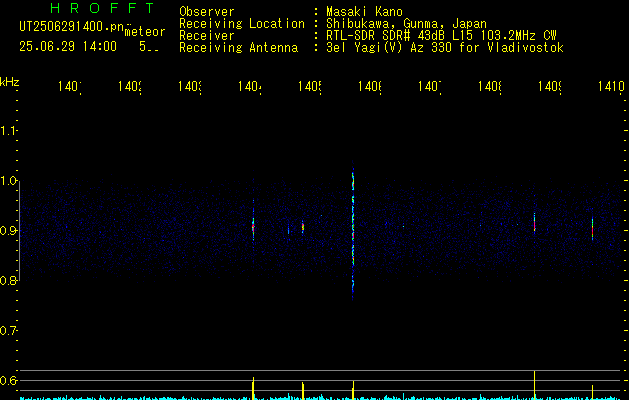The height and width of the screenshot is (400, 629).
Task: Click the "Receiving Antenna" field label
Action: pos(238,48)
